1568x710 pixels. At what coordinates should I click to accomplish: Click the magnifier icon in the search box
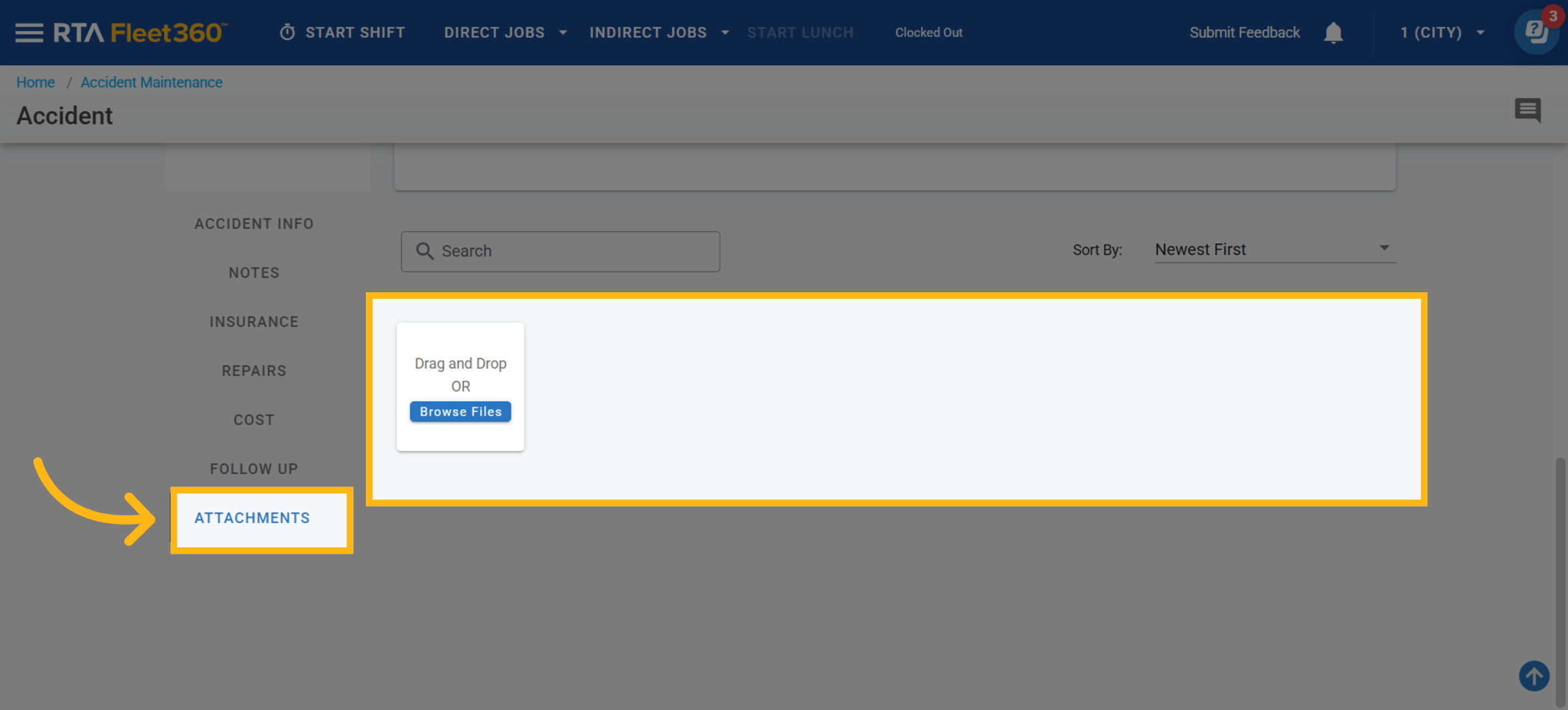click(x=425, y=251)
